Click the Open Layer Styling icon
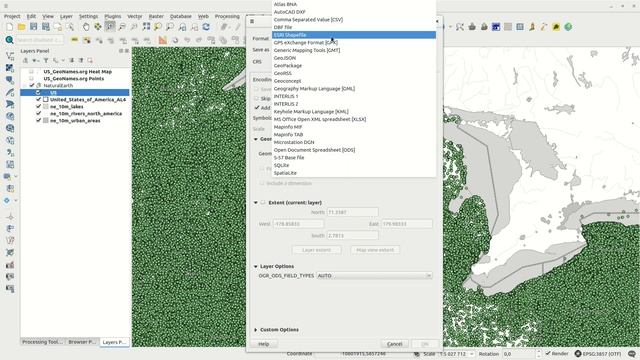This screenshot has width=640, height=360. 25,60
